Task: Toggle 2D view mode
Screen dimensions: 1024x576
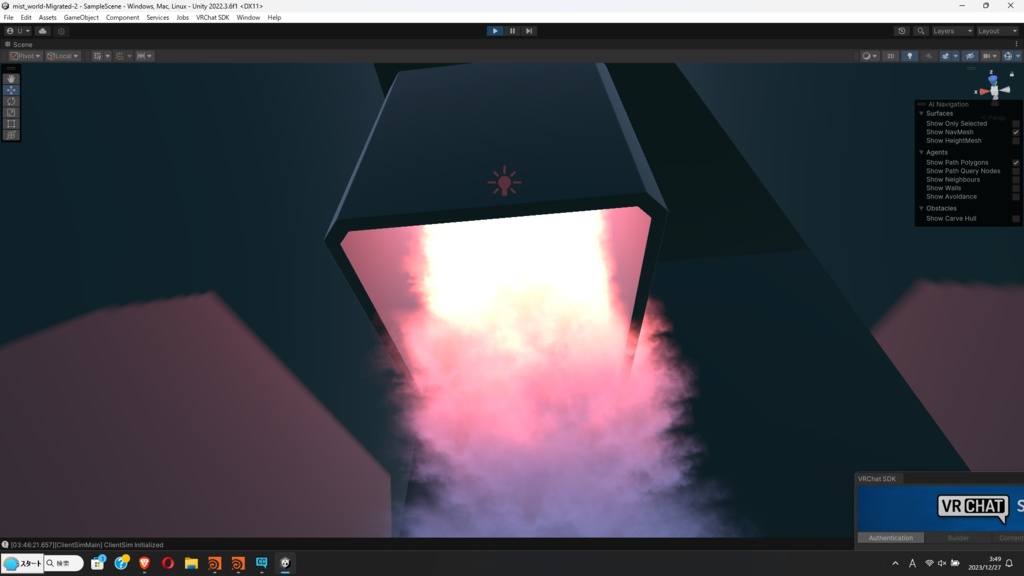Action: (x=890, y=56)
